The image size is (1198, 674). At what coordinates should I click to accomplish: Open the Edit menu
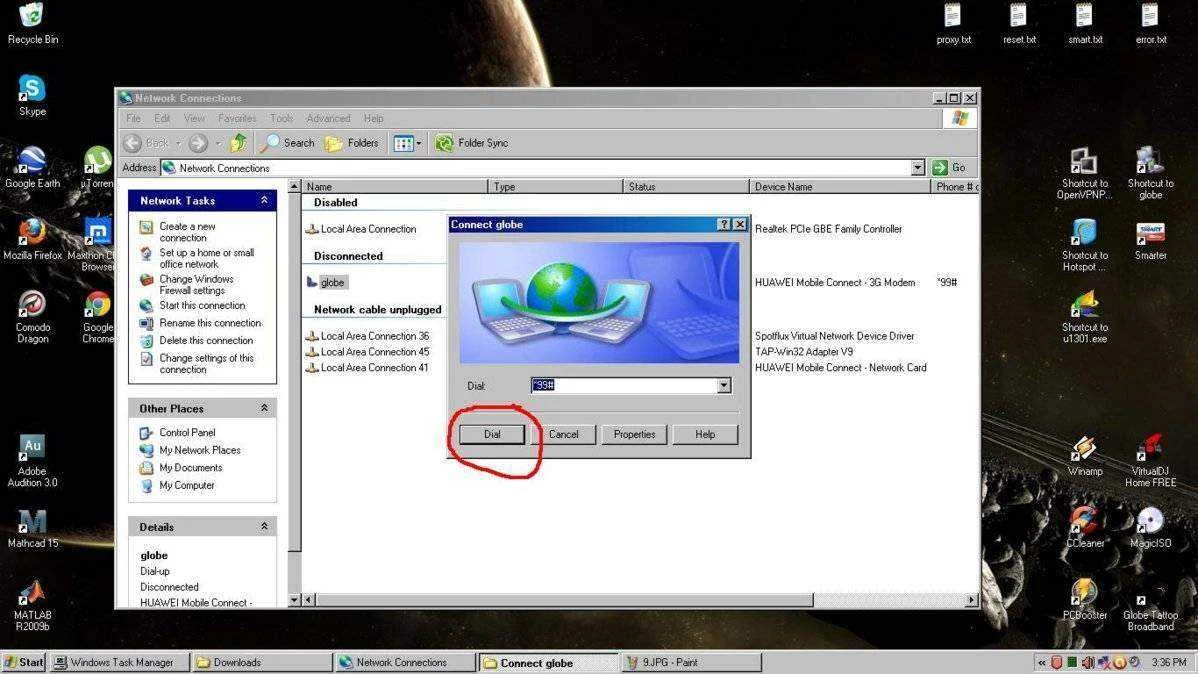[162, 118]
